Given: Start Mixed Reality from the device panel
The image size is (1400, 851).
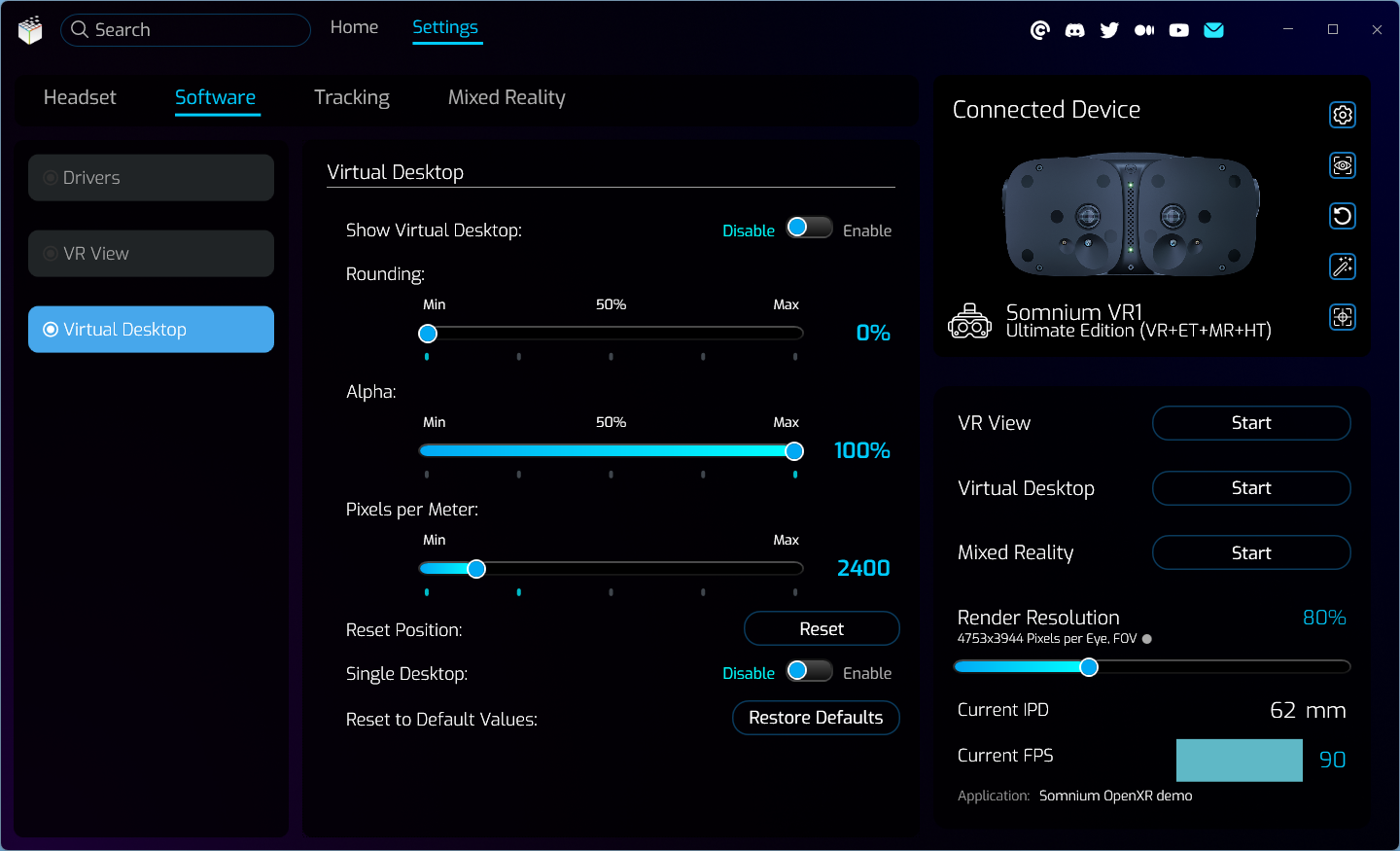Looking at the screenshot, I should (1250, 552).
